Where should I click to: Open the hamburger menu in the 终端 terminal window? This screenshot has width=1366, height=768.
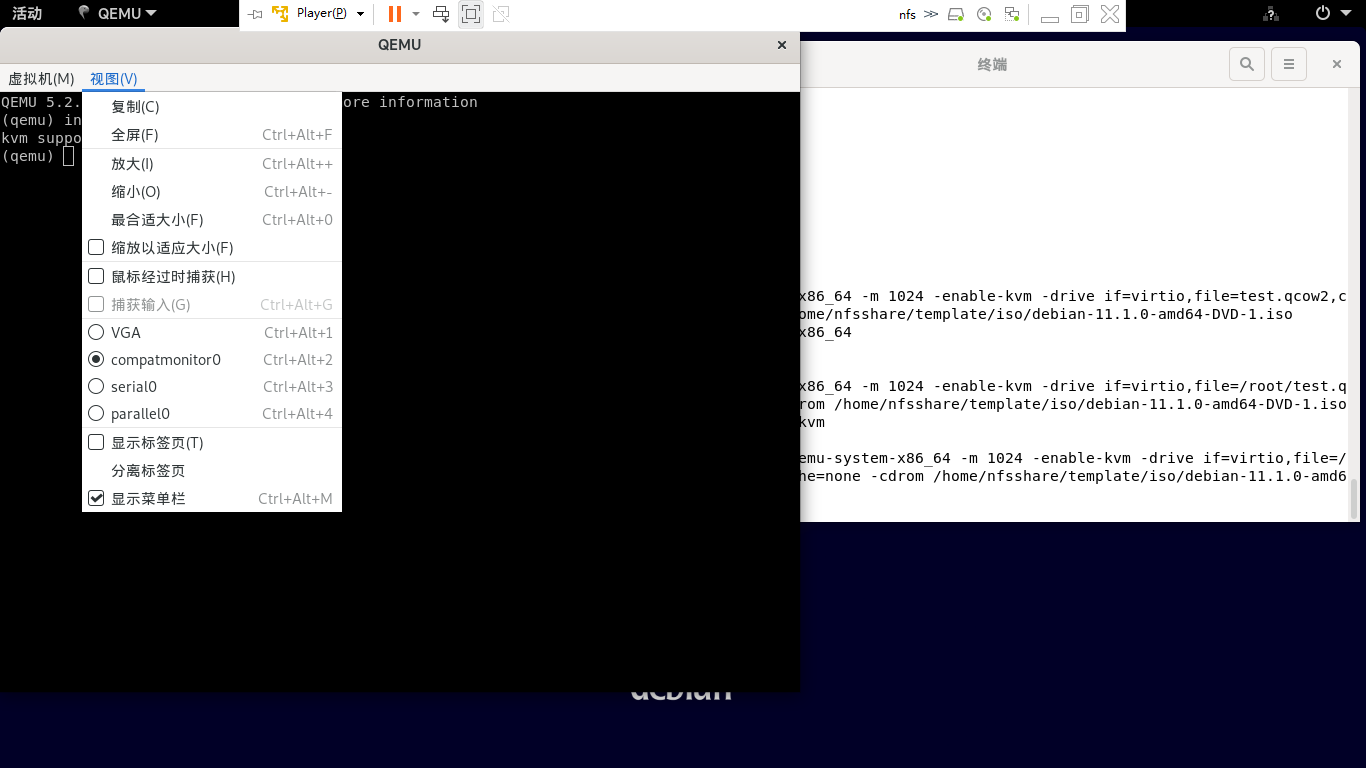pyautogui.click(x=1290, y=64)
